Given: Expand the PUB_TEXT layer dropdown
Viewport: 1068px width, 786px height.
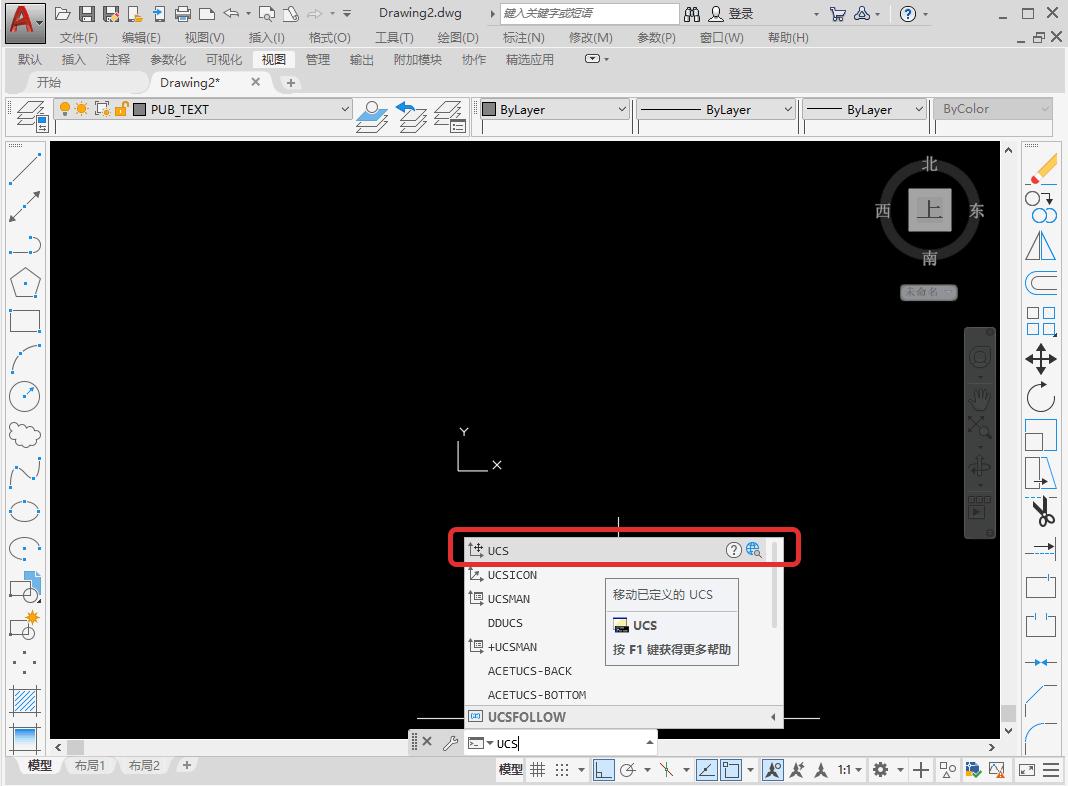Looking at the screenshot, I should (345, 109).
